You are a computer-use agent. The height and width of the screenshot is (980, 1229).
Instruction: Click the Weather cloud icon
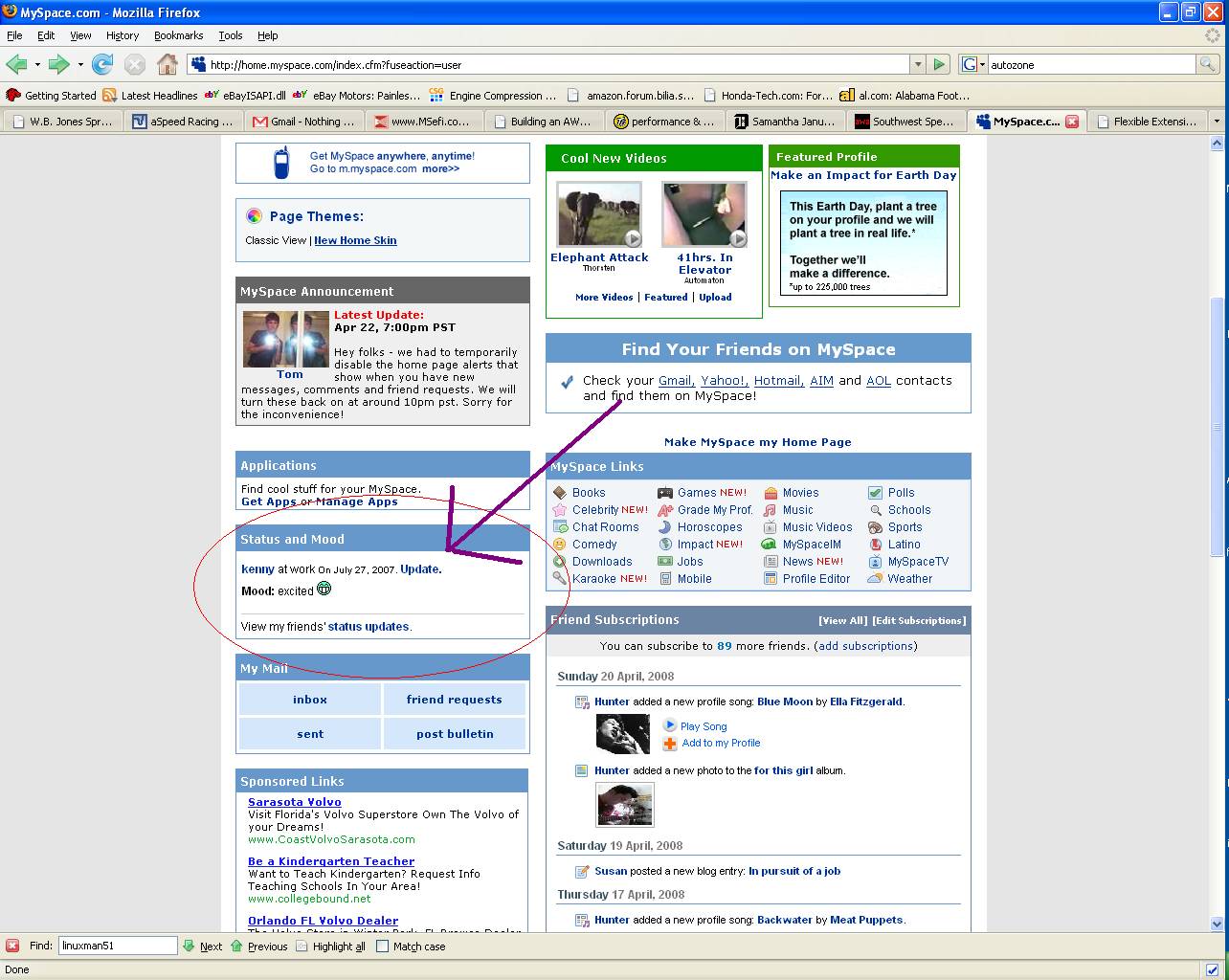(x=875, y=579)
